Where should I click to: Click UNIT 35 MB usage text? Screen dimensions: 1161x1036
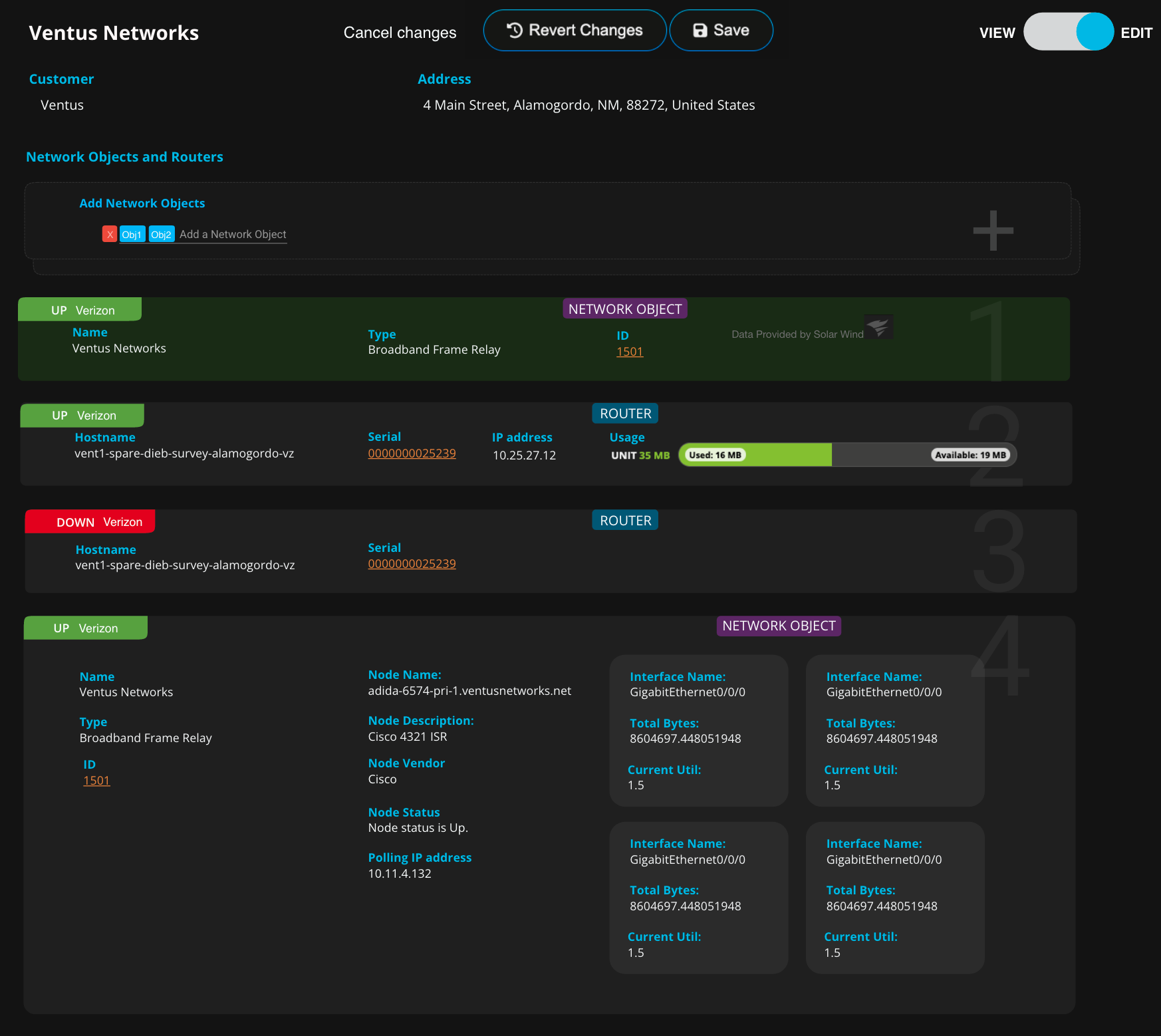[640, 455]
